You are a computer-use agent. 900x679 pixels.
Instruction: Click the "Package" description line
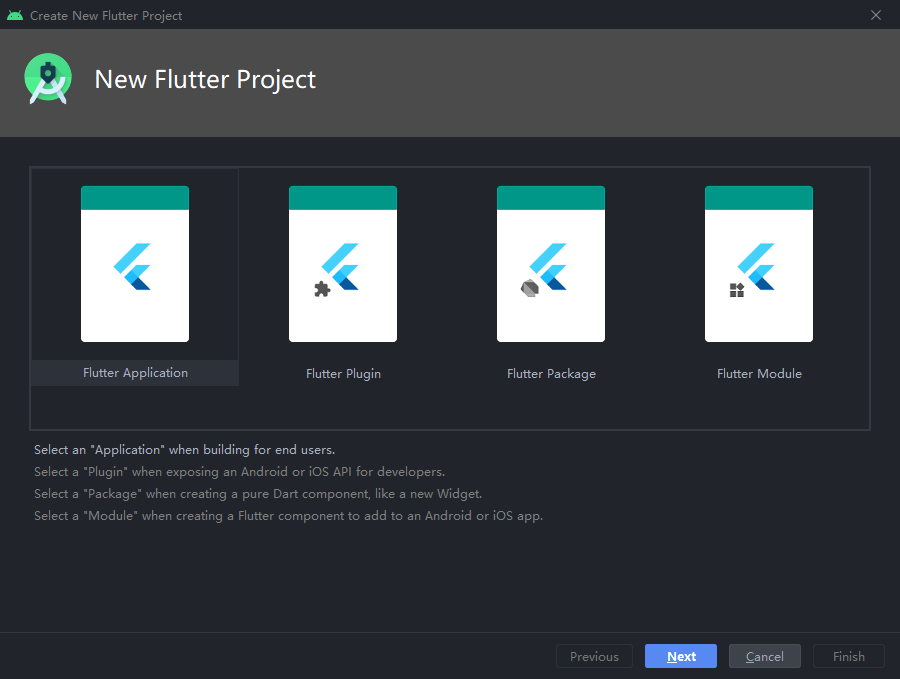(x=258, y=494)
